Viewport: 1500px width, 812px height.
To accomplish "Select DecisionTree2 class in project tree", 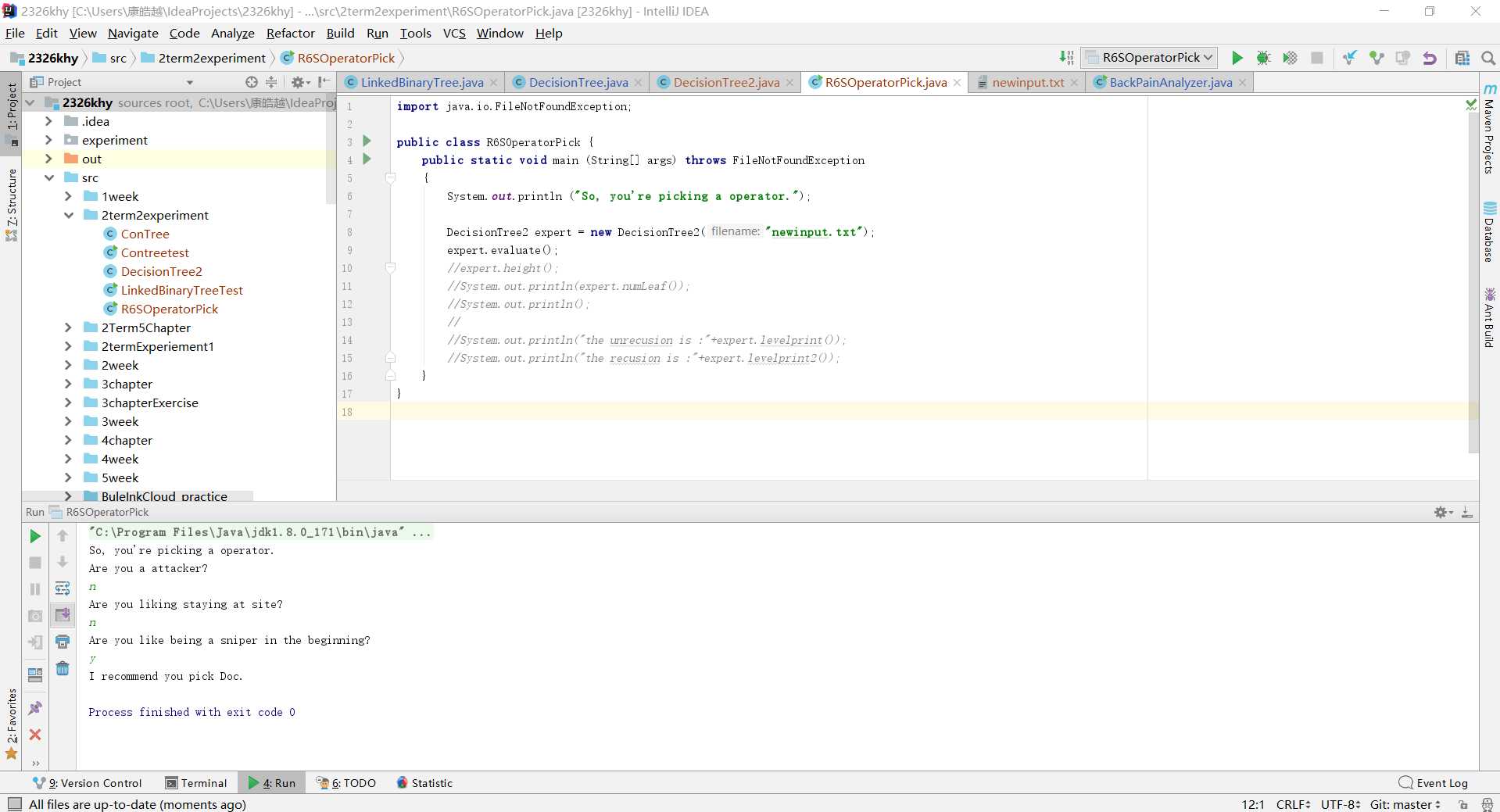I will tap(161, 271).
